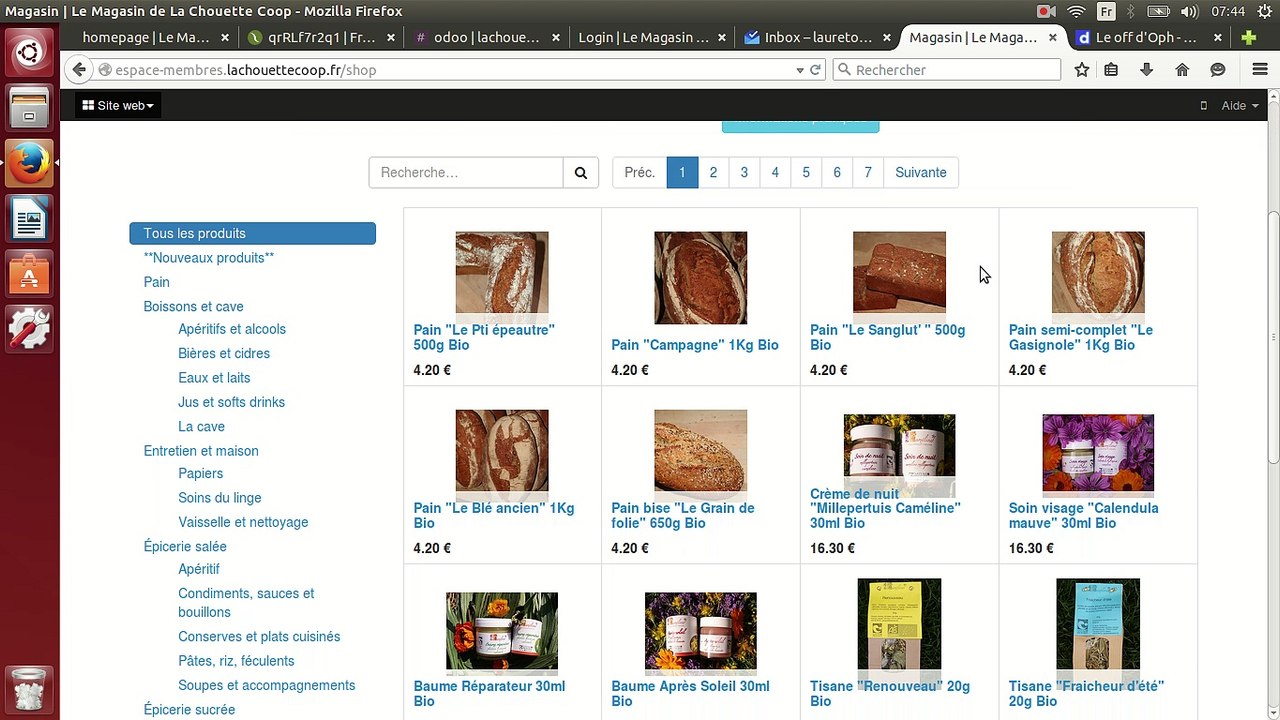Launch LibreOffice Writer from the launcher
1280x720 pixels.
coord(29,218)
